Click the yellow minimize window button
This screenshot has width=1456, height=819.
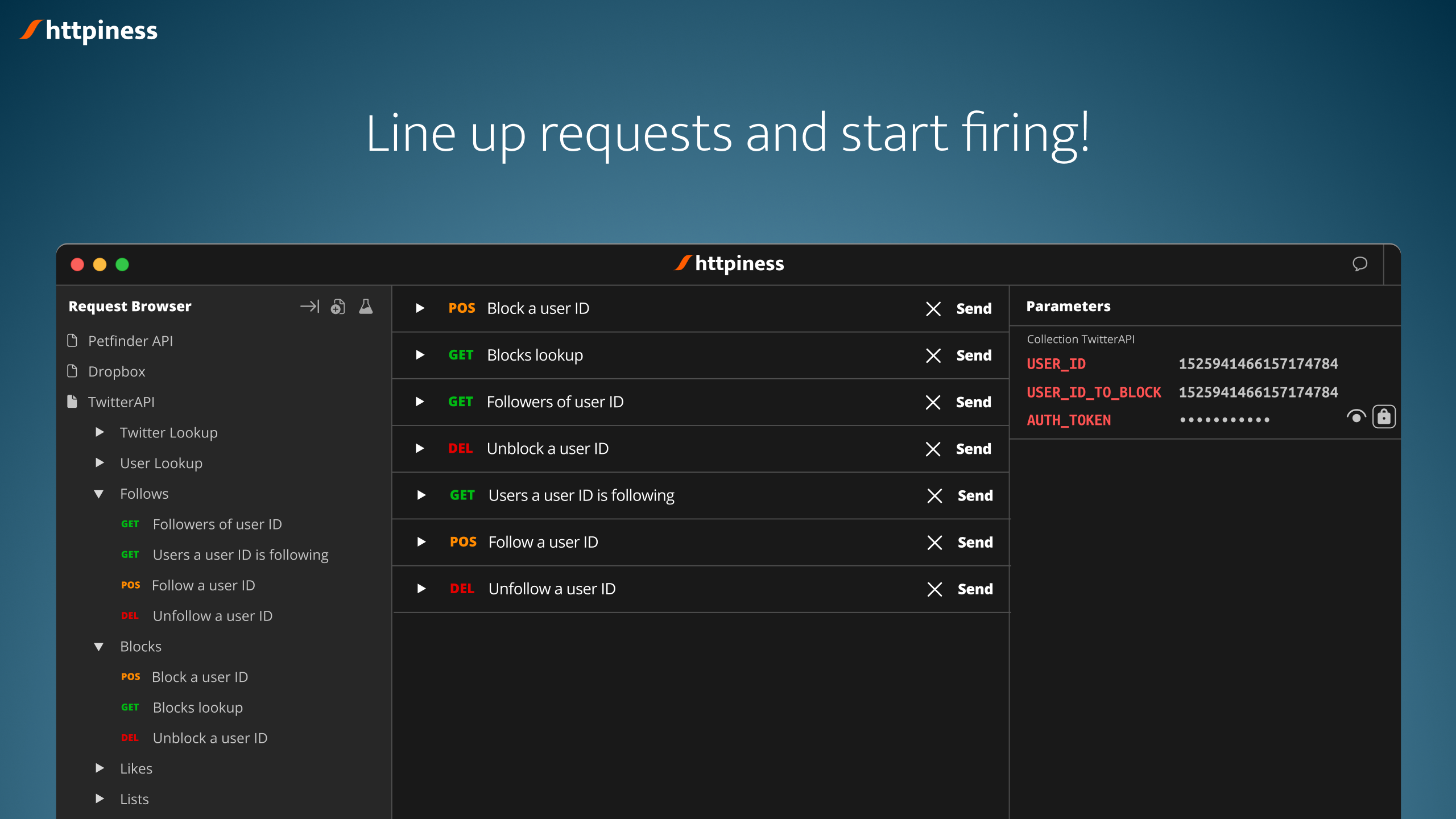coord(100,264)
